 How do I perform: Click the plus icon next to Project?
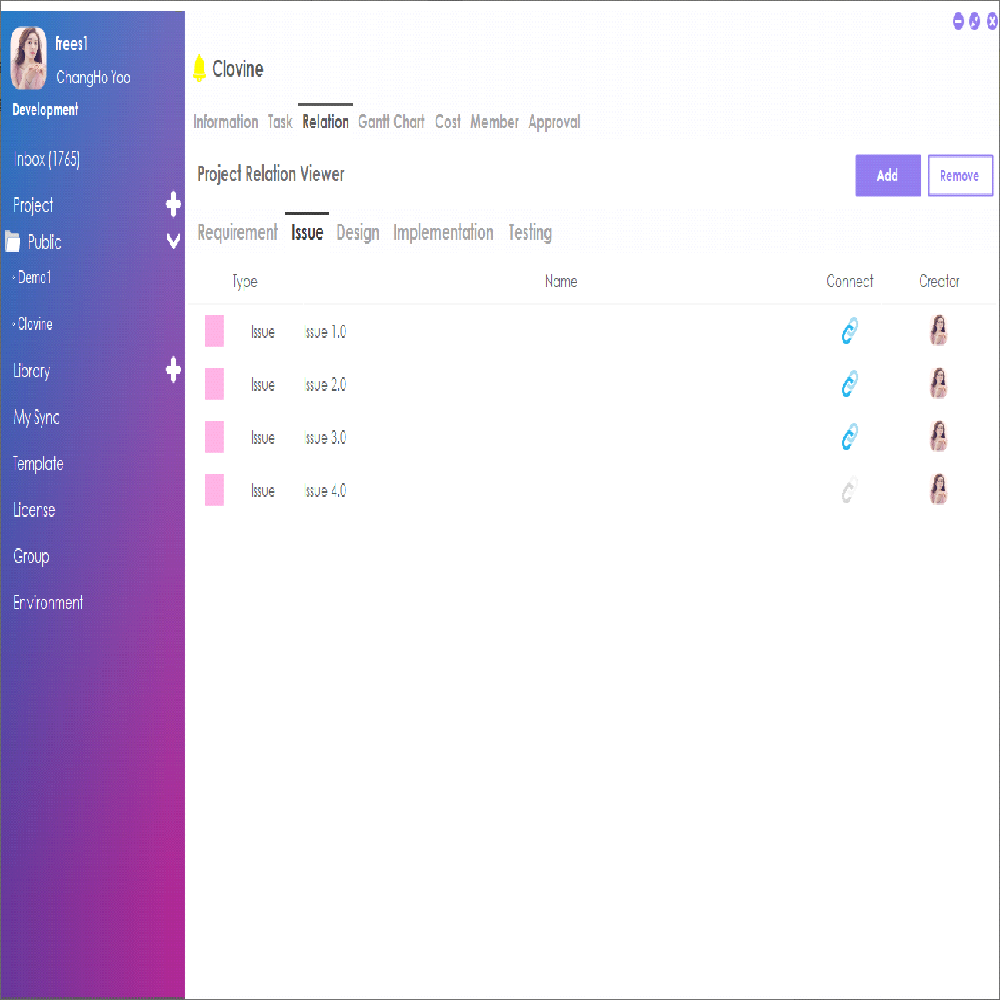tap(173, 205)
